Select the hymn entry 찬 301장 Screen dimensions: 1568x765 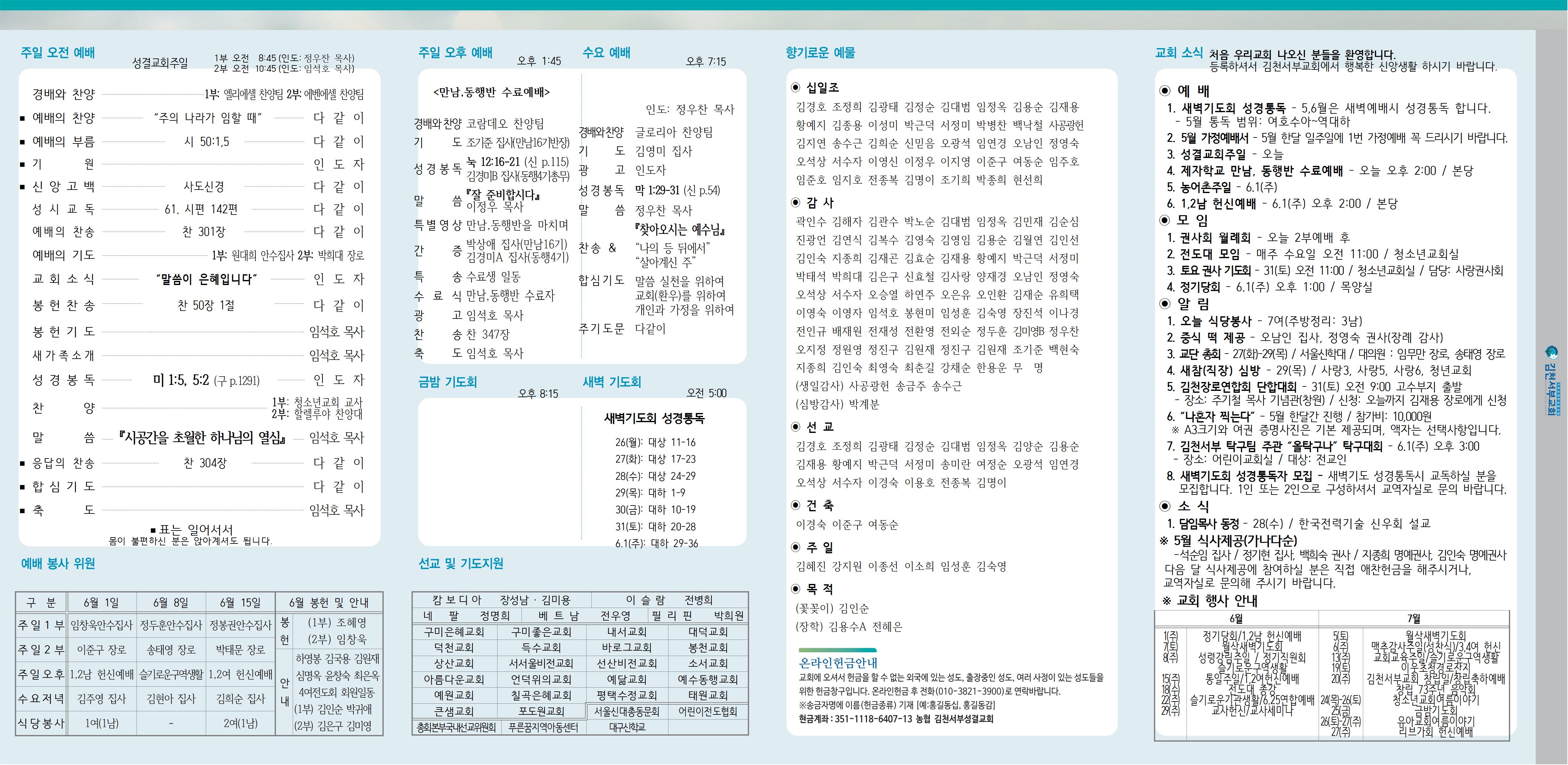(203, 232)
